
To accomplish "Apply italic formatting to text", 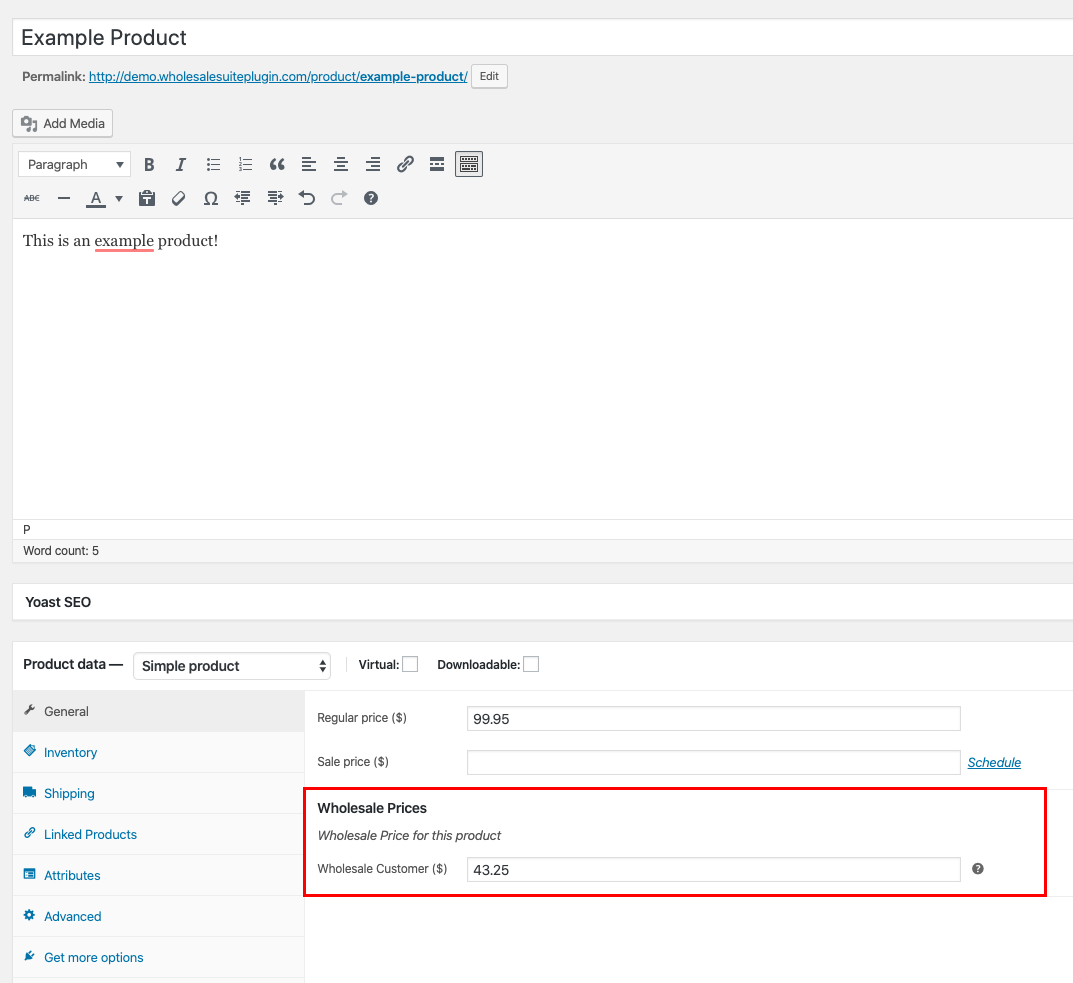I will click(x=181, y=165).
